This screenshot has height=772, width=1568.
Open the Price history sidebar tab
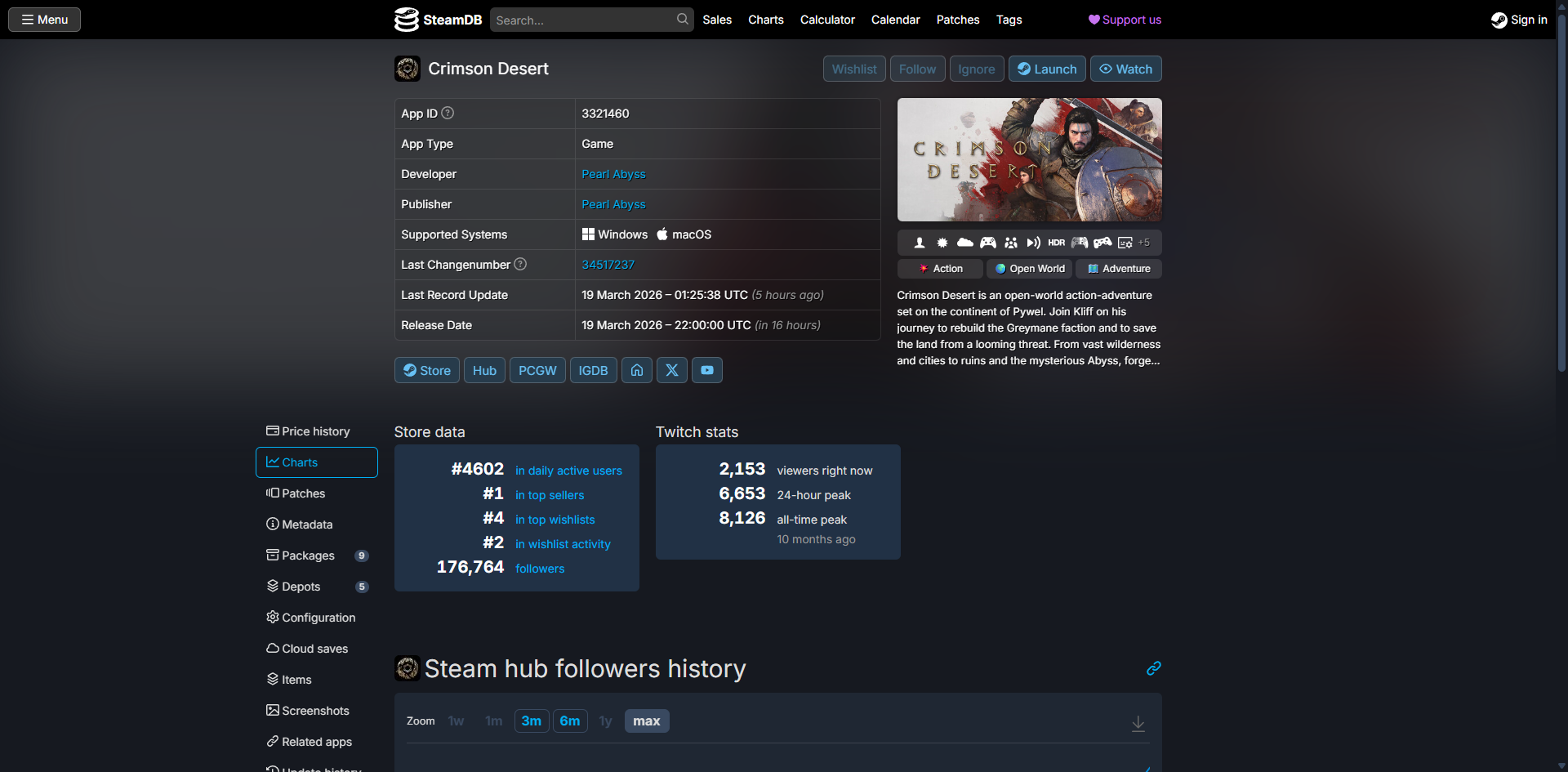317,431
